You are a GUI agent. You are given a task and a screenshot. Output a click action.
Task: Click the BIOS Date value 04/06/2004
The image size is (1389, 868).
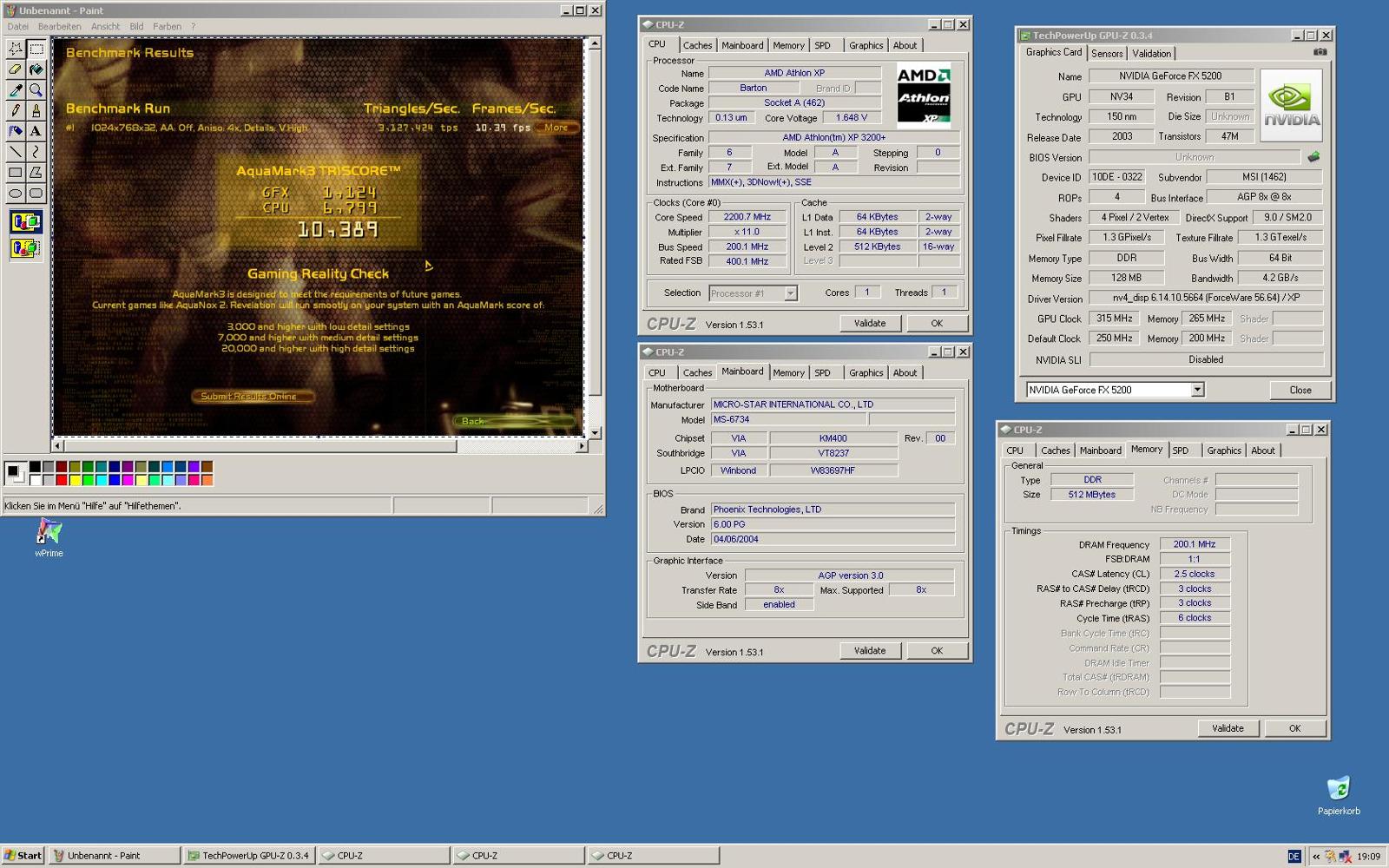point(833,539)
